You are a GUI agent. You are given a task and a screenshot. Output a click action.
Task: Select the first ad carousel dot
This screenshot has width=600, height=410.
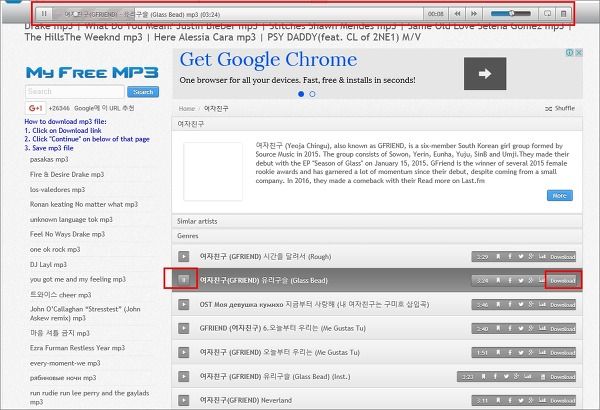(x=301, y=94)
